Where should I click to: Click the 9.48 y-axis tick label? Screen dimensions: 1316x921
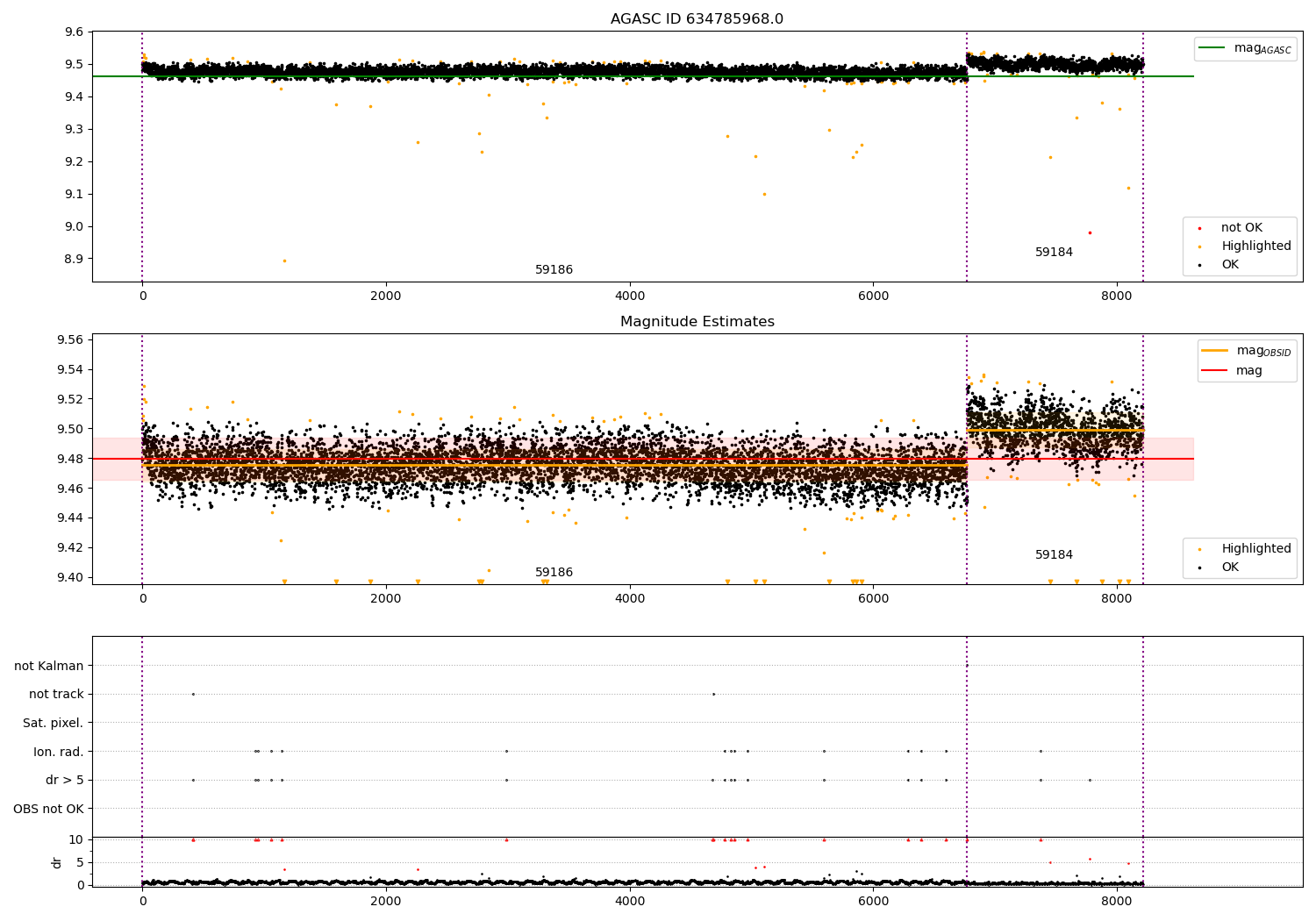click(71, 460)
